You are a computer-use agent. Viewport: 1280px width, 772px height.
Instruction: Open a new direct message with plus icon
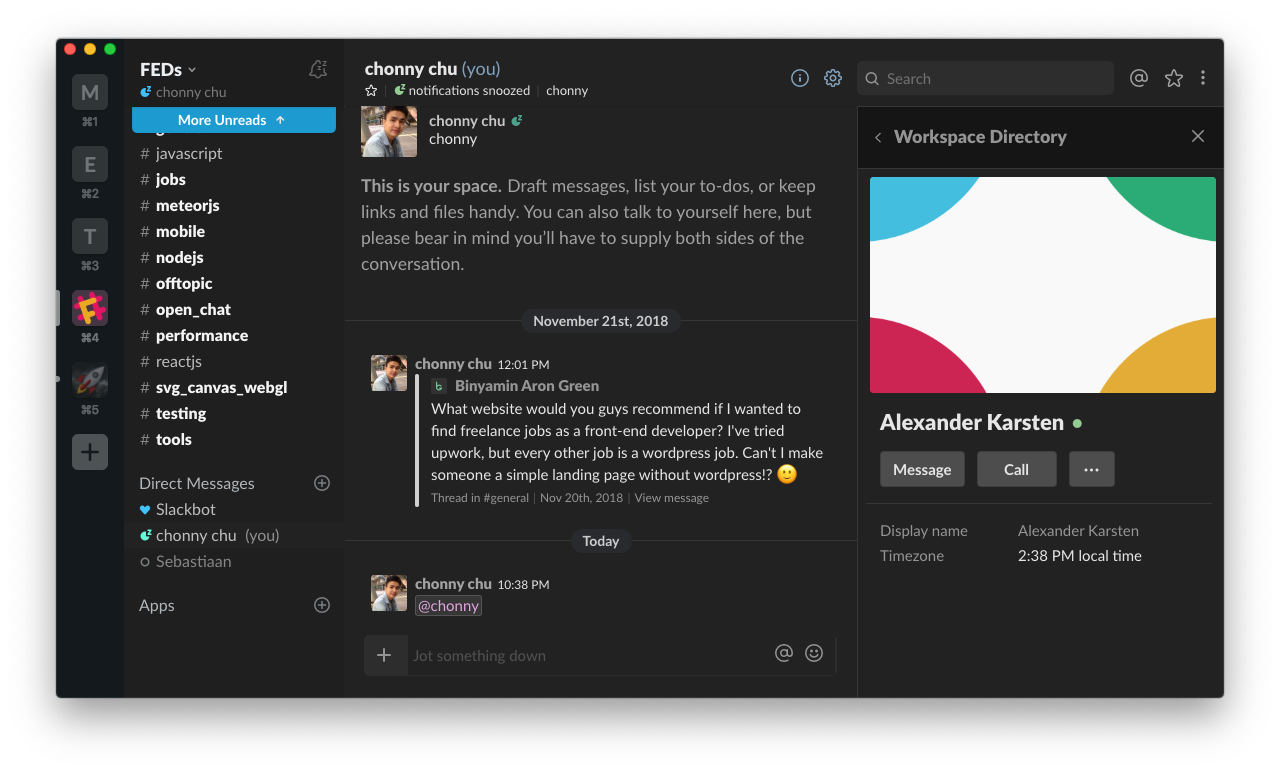[x=322, y=483]
